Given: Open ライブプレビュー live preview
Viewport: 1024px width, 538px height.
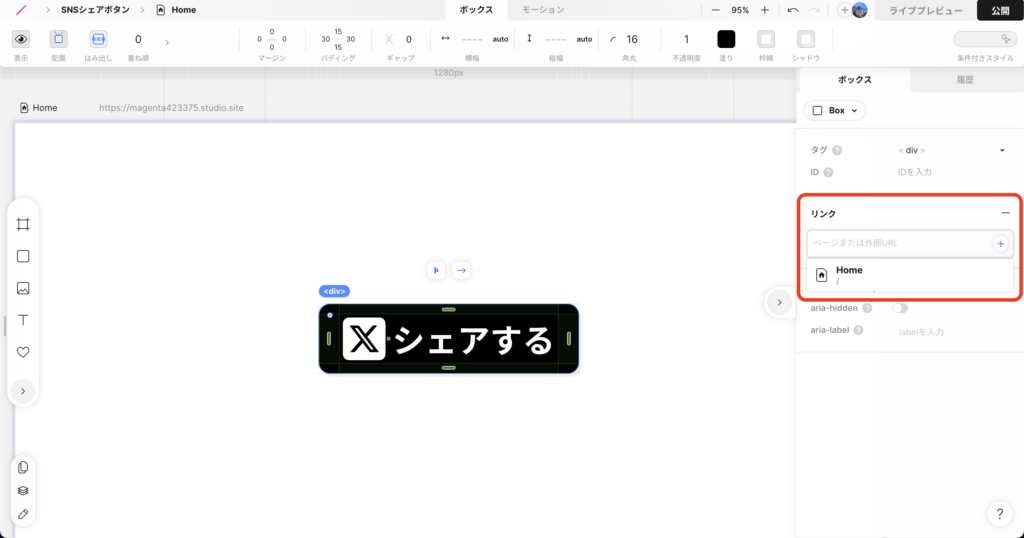Looking at the screenshot, I should pos(925,10).
